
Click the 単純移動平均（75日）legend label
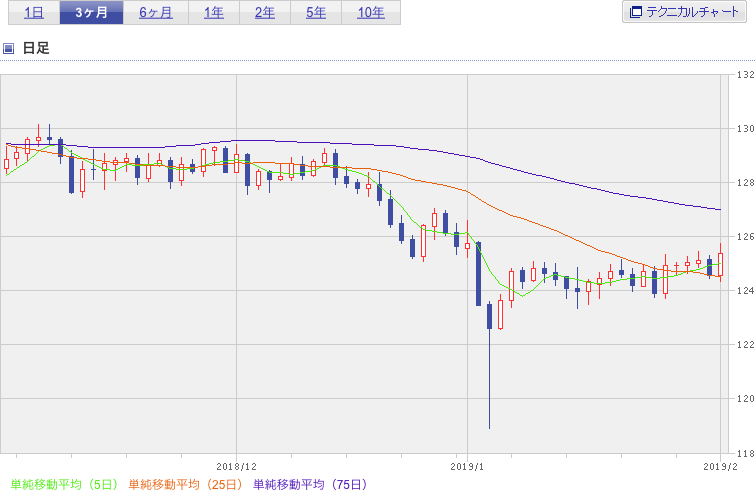pos(310,484)
